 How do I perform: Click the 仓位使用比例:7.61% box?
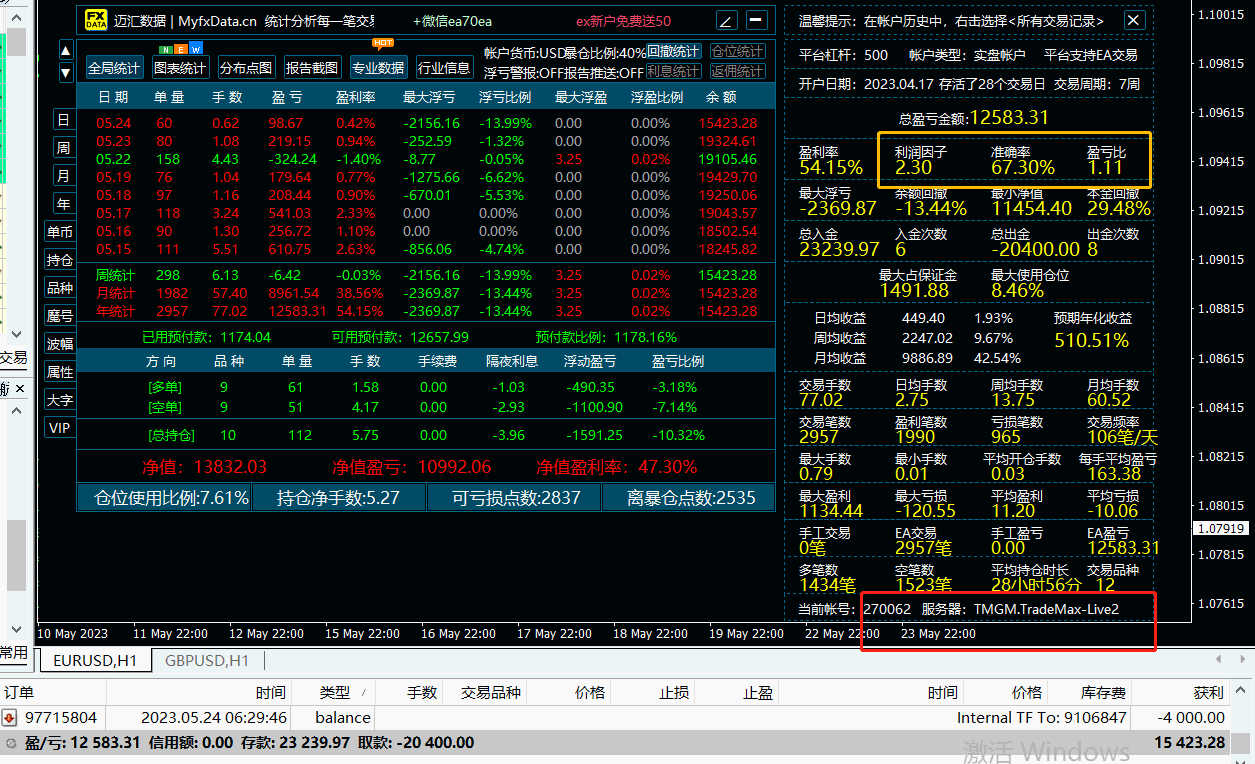click(x=165, y=497)
